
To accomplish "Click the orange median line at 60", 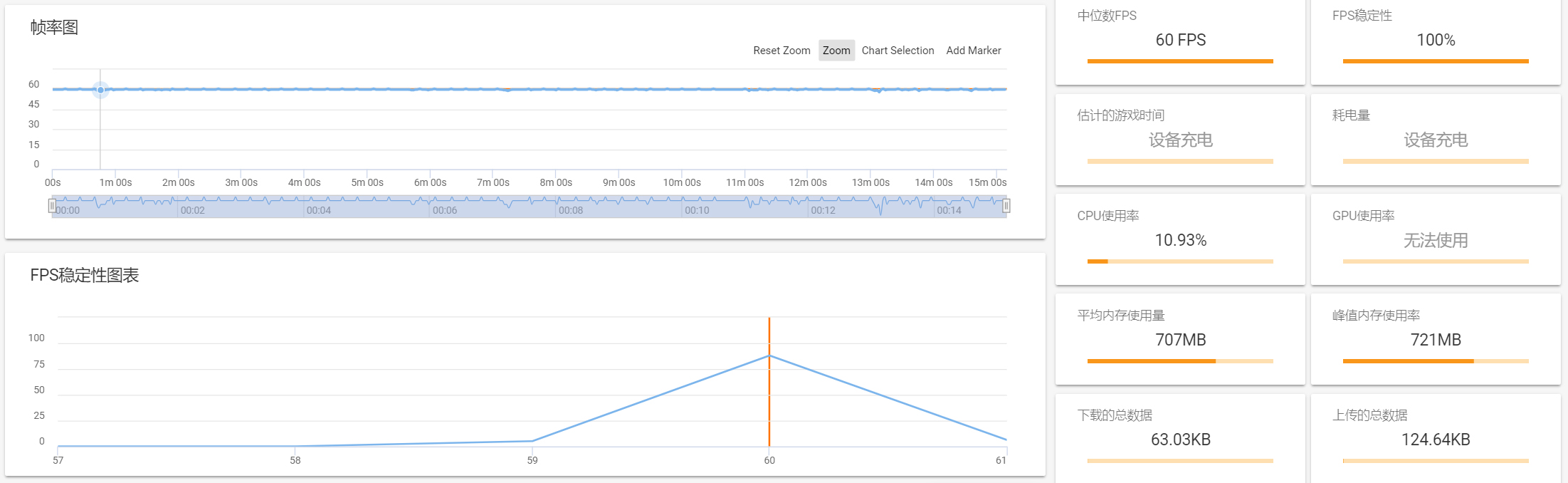I will click(769, 382).
